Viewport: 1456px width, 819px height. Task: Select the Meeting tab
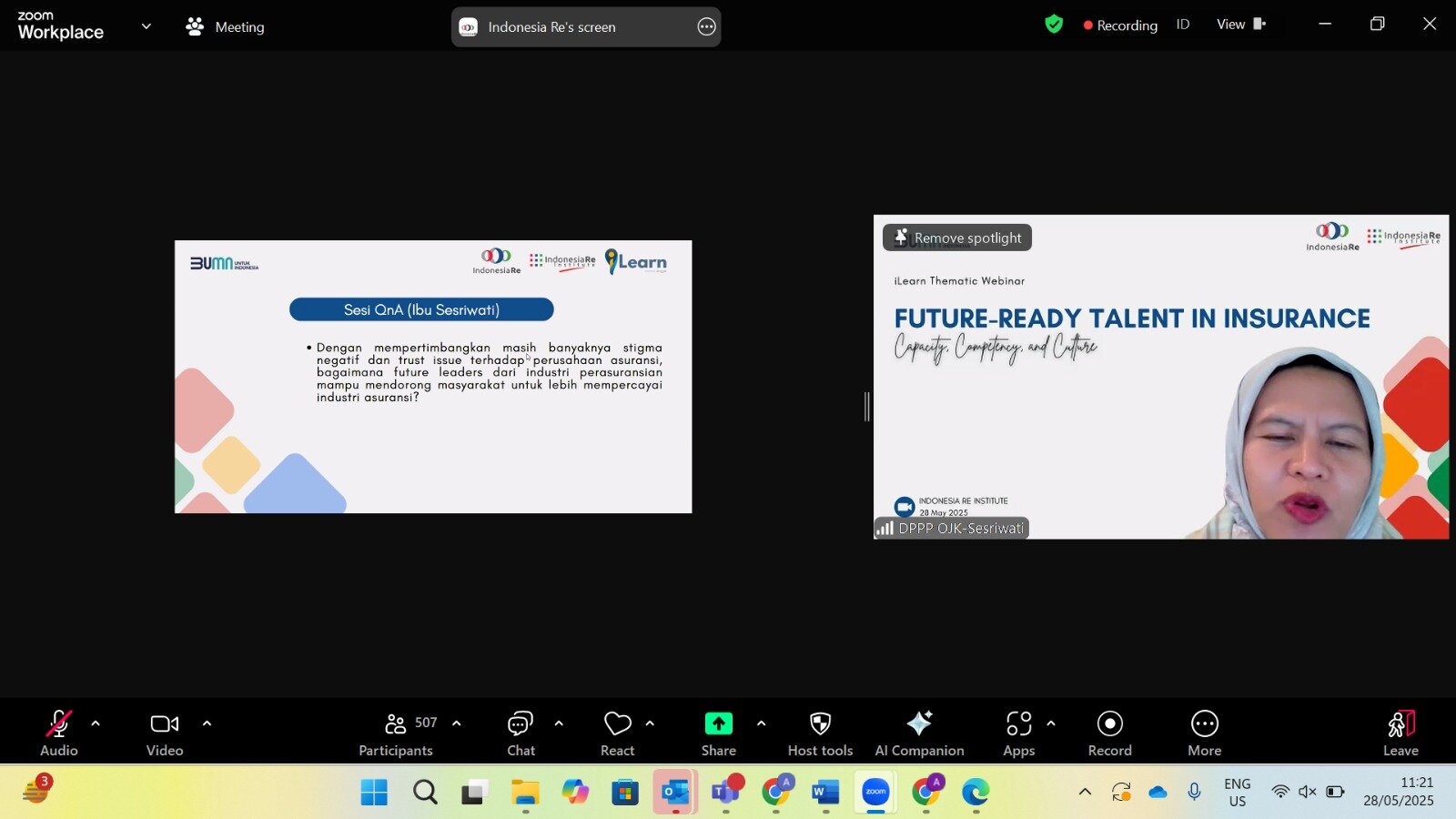pyautogui.click(x=225, y=26)
